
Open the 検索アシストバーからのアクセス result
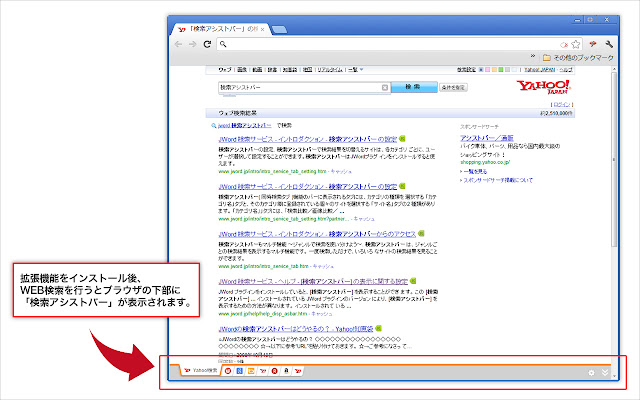pos(317,234)
